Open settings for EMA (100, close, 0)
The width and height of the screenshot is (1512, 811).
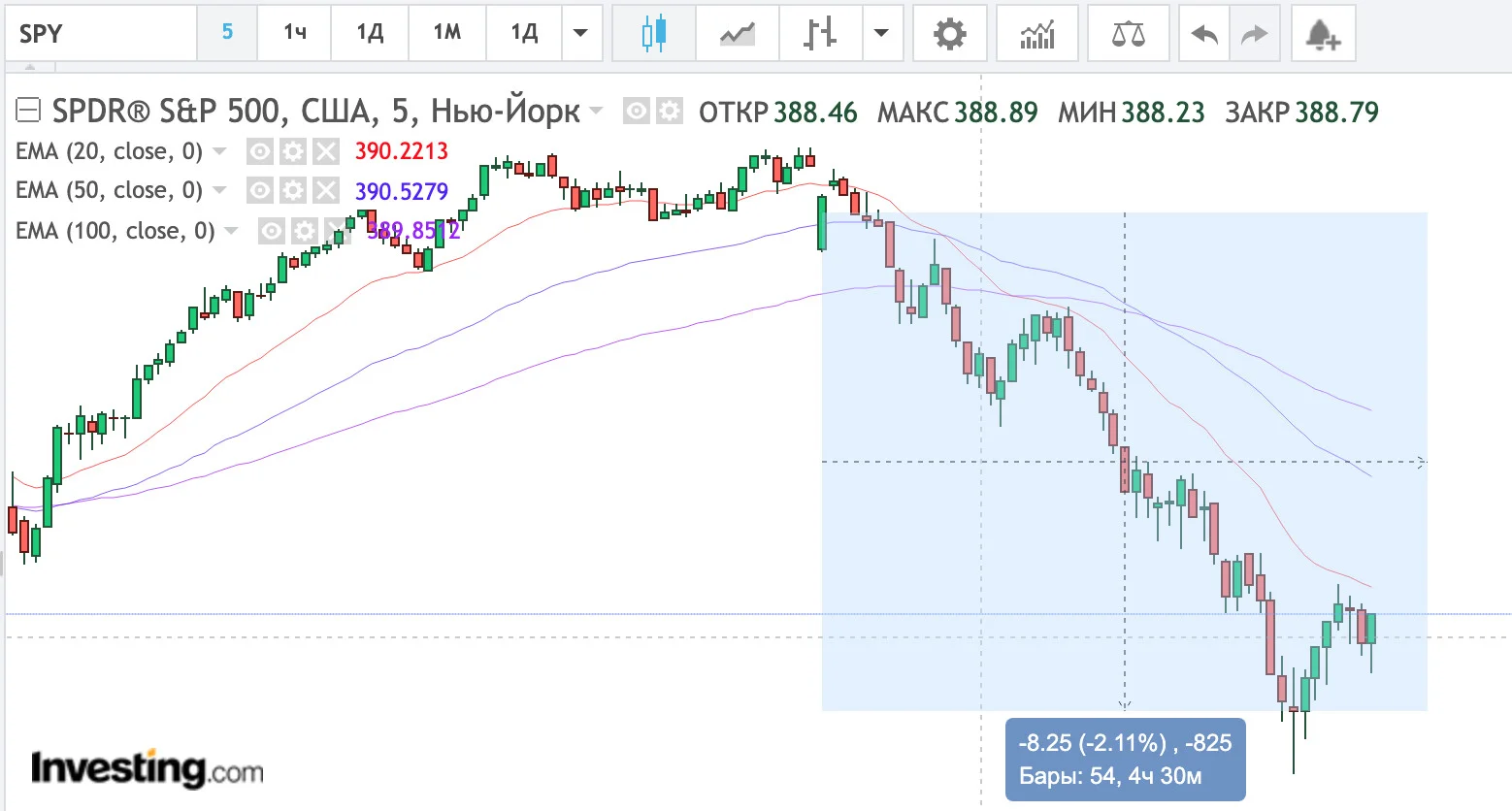[x=305, y=231]
